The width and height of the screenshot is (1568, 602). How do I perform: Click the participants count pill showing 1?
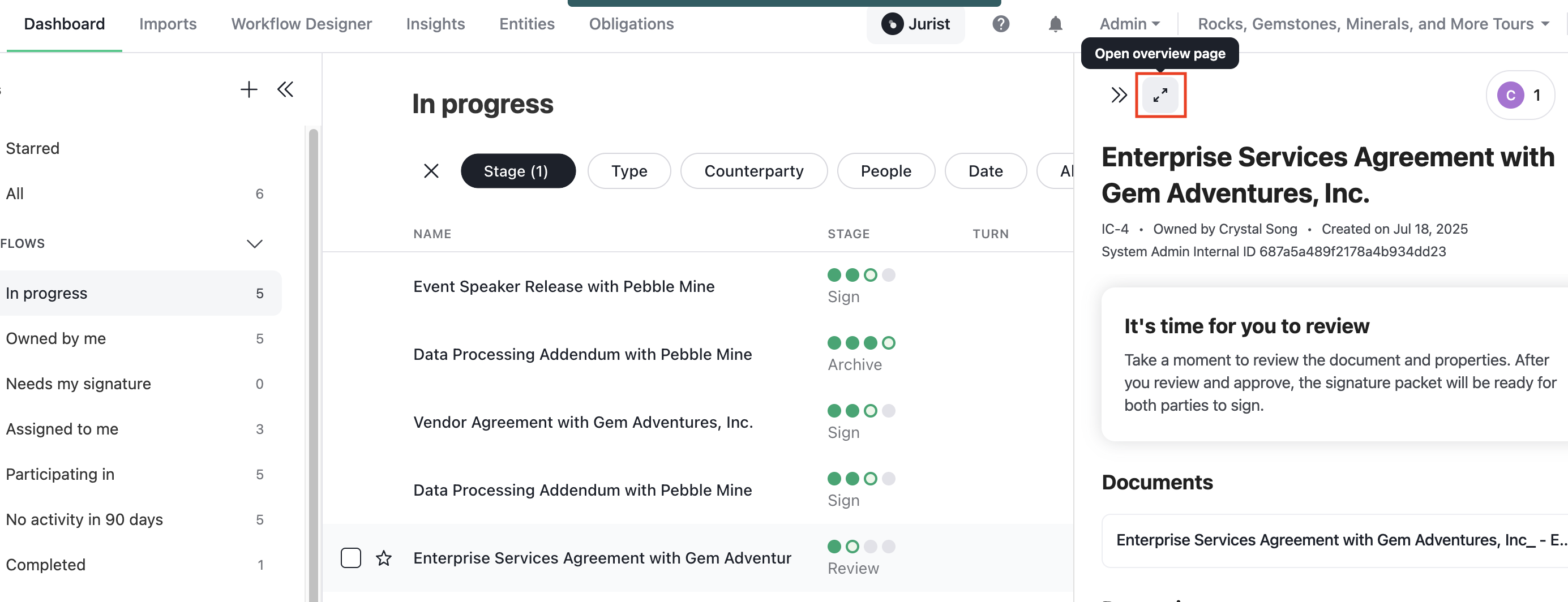coord(1520,95)
